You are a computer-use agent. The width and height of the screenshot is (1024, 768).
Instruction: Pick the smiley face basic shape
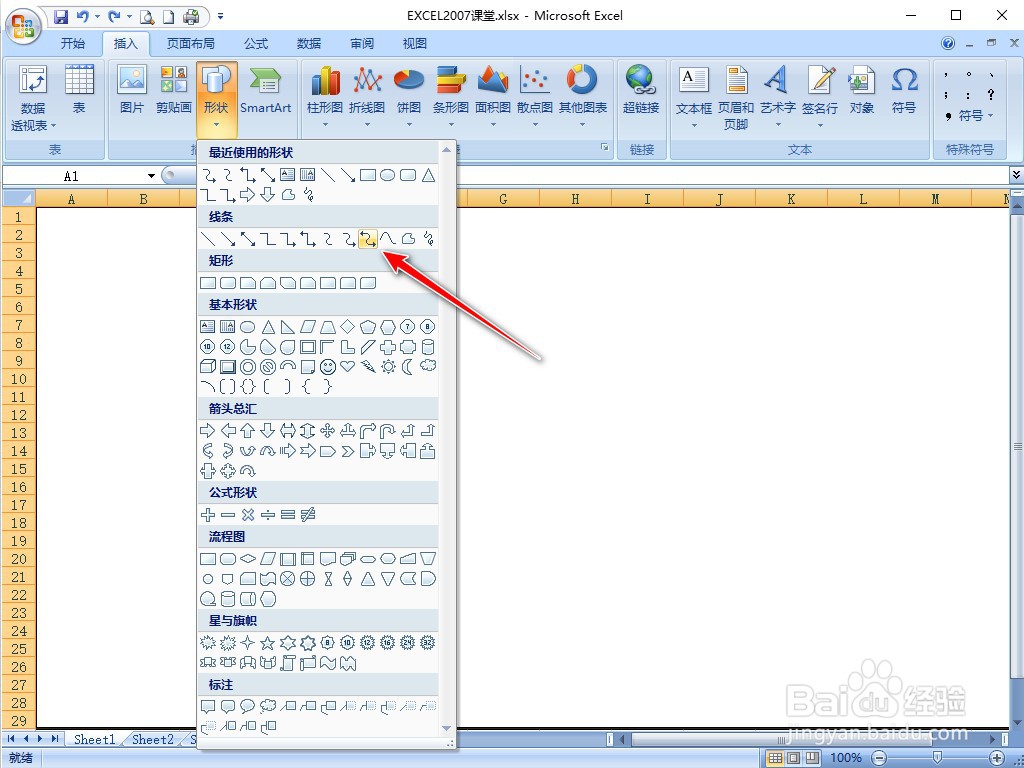point(327,367)
